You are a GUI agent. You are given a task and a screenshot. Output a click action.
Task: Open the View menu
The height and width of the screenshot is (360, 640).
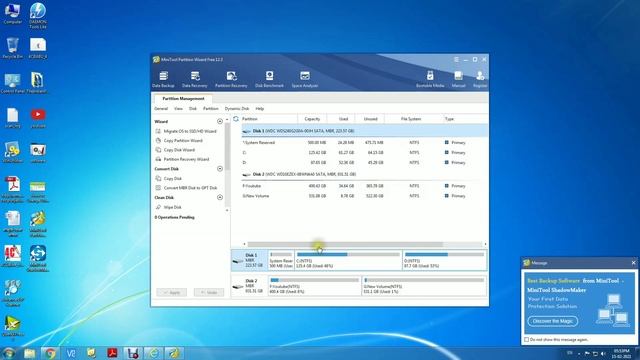tap(178, 109)
